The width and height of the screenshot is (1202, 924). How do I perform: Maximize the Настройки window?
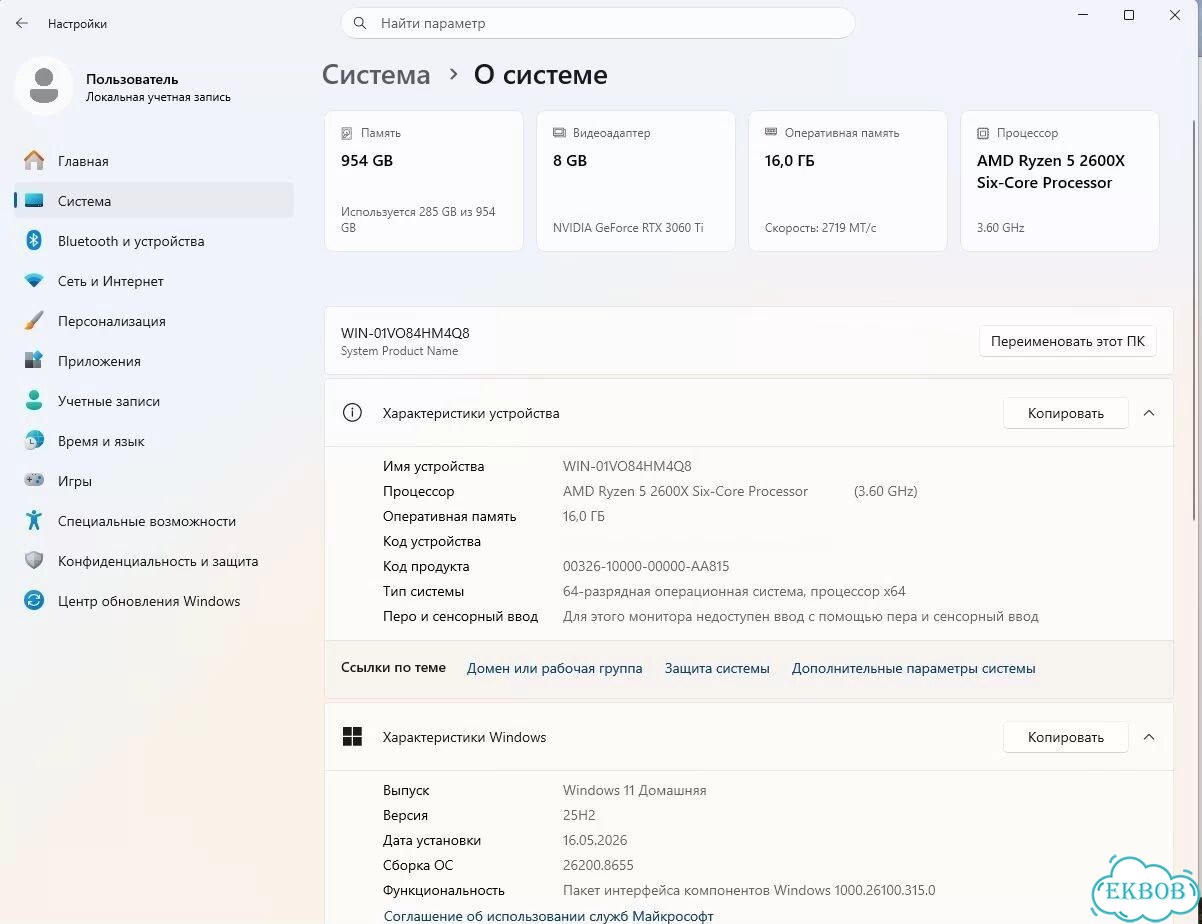click(1129, 15)
